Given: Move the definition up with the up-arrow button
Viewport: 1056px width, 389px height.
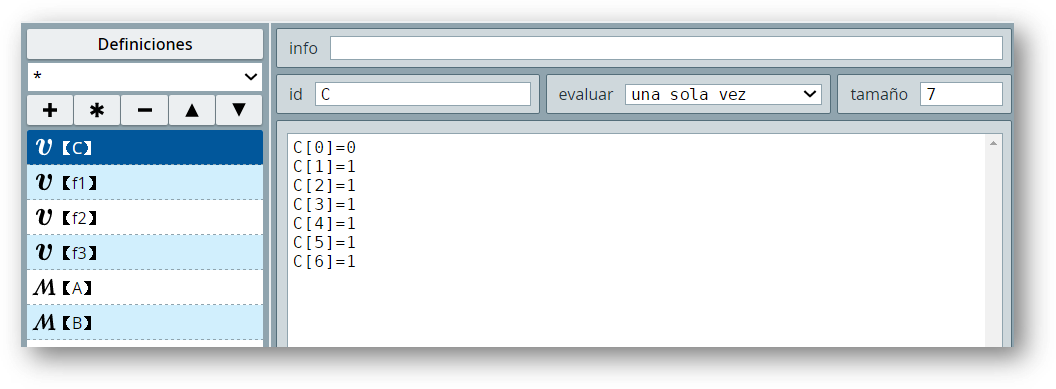Looking at the screenshot, I should coord(192,110).
